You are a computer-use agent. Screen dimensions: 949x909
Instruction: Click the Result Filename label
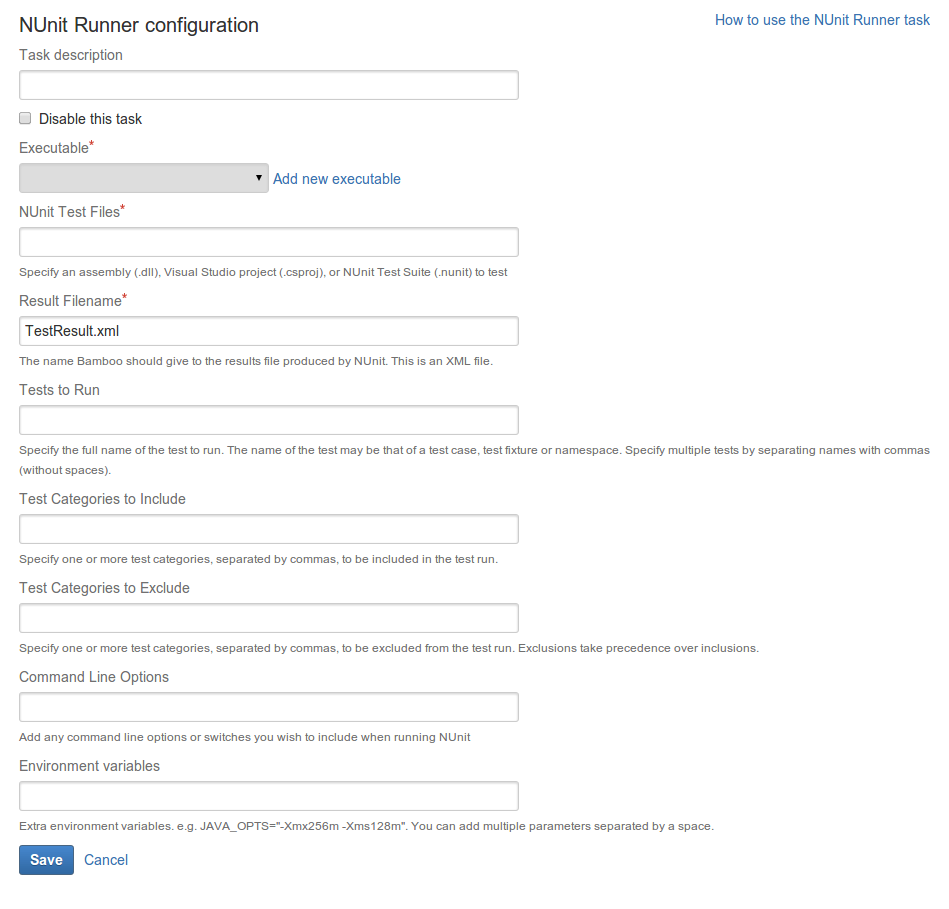click(70, 301)
